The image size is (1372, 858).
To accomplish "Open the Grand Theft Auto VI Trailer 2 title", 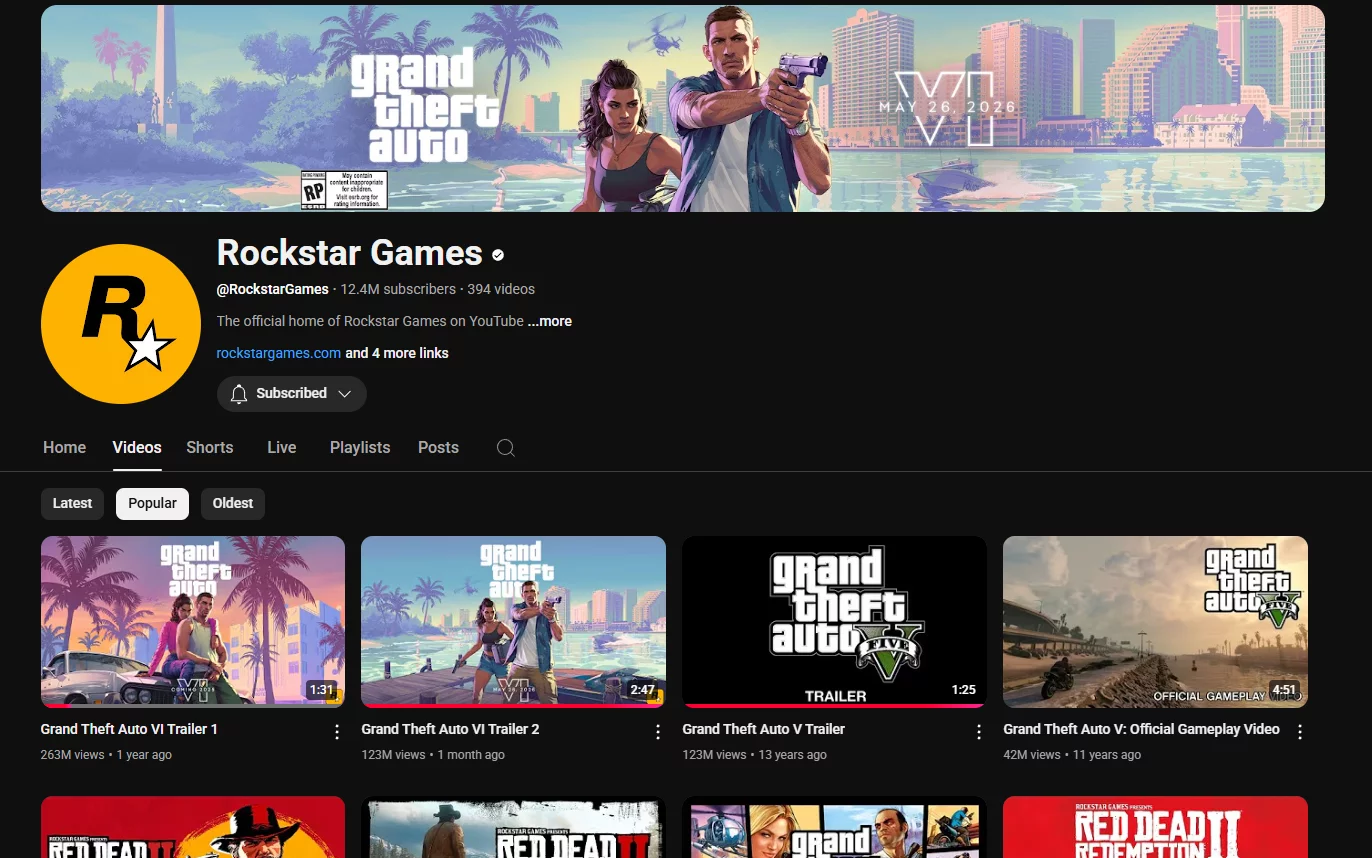I will (x=450, y=729).
